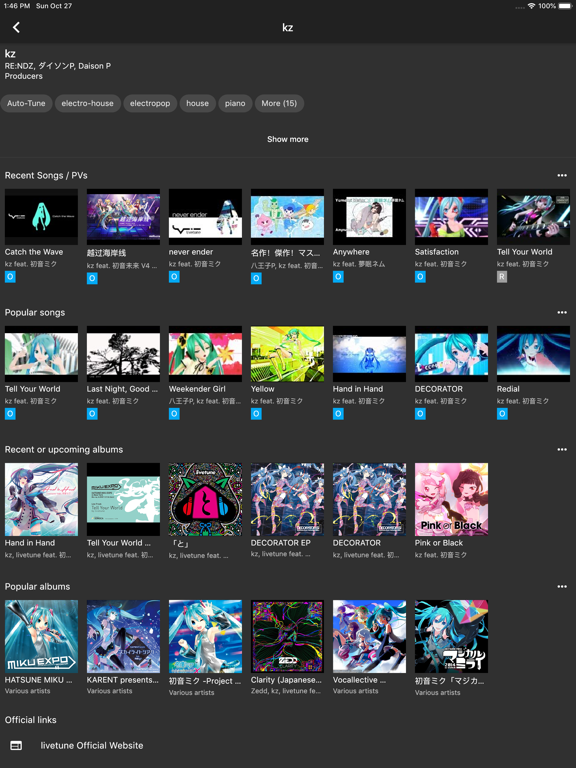
Task: Open never ender song thumbnail
Action: pos(205,216)
